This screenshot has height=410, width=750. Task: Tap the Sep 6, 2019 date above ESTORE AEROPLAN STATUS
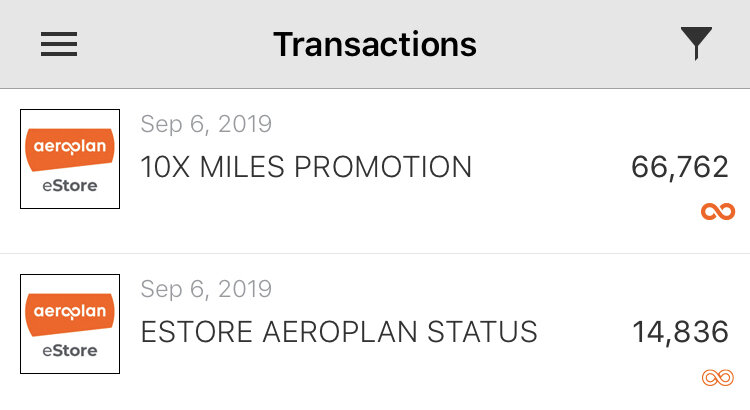(206, 289)
